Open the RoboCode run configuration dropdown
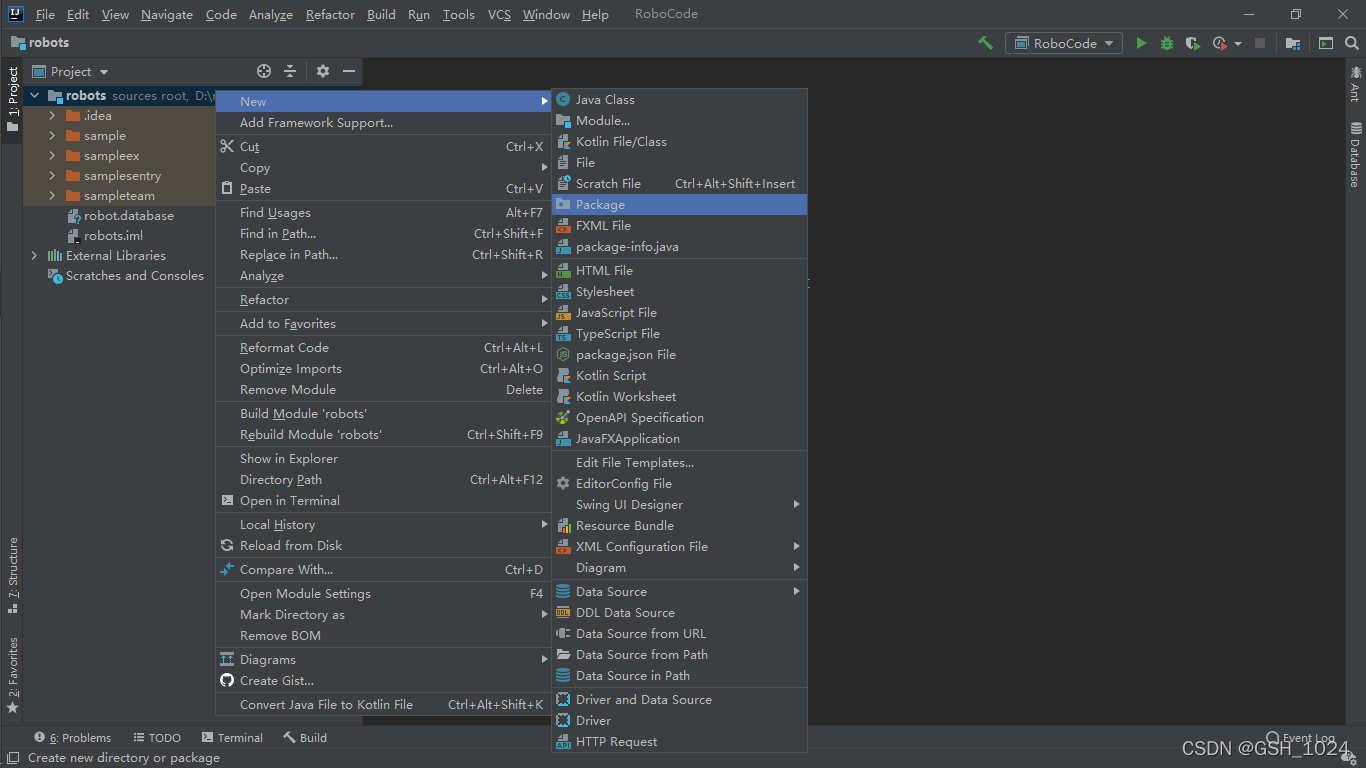 point(1065,43)
